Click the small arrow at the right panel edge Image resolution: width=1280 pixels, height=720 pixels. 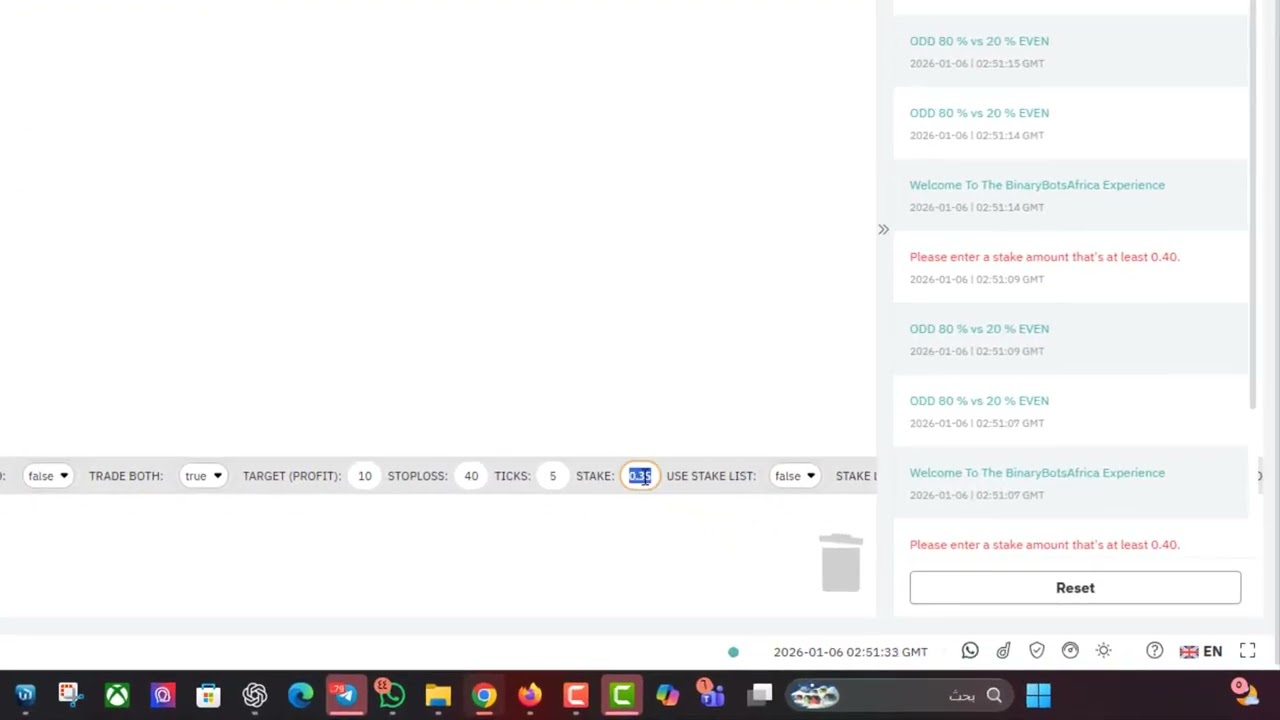[1260, 476]
